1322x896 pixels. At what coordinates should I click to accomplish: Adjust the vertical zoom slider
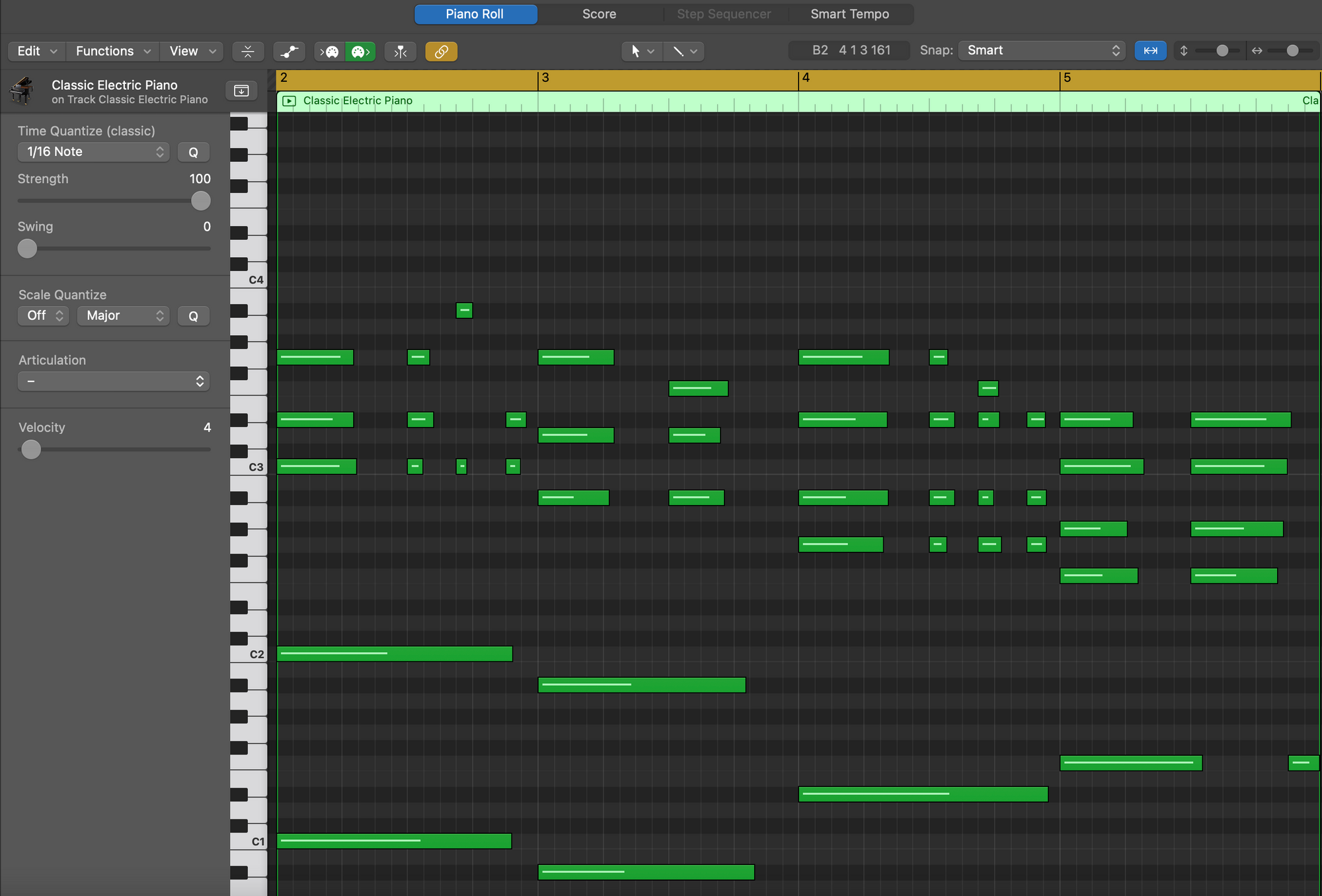[x=1222, y=51]
